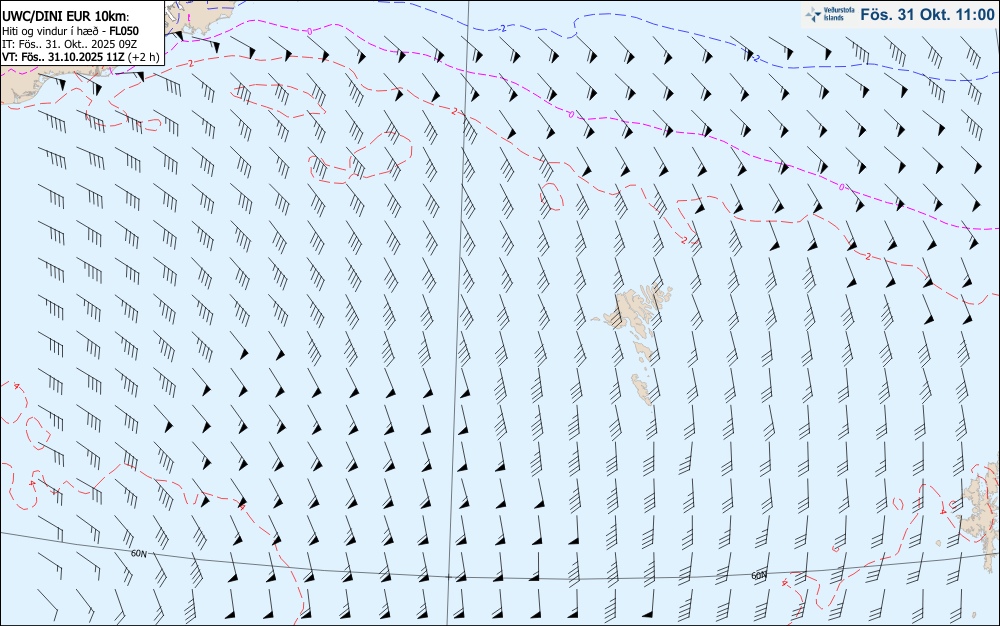Viewport: 1000px width, 626px height.
Task: Click Suðuroy, the southernmost Faroe island
Action: pos(643,389)
